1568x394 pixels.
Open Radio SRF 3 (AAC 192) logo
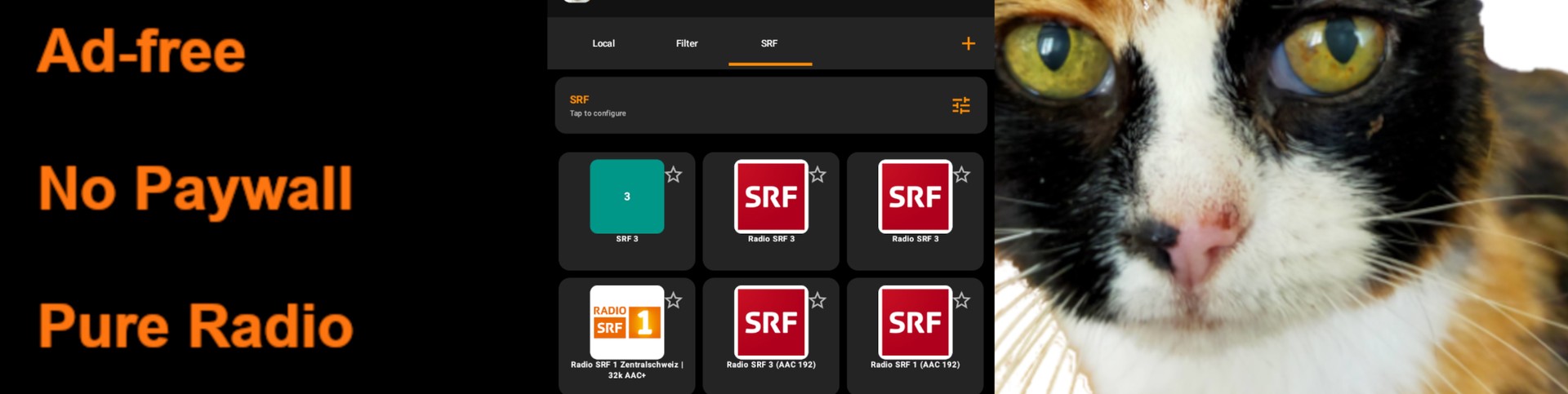(771, 322)
